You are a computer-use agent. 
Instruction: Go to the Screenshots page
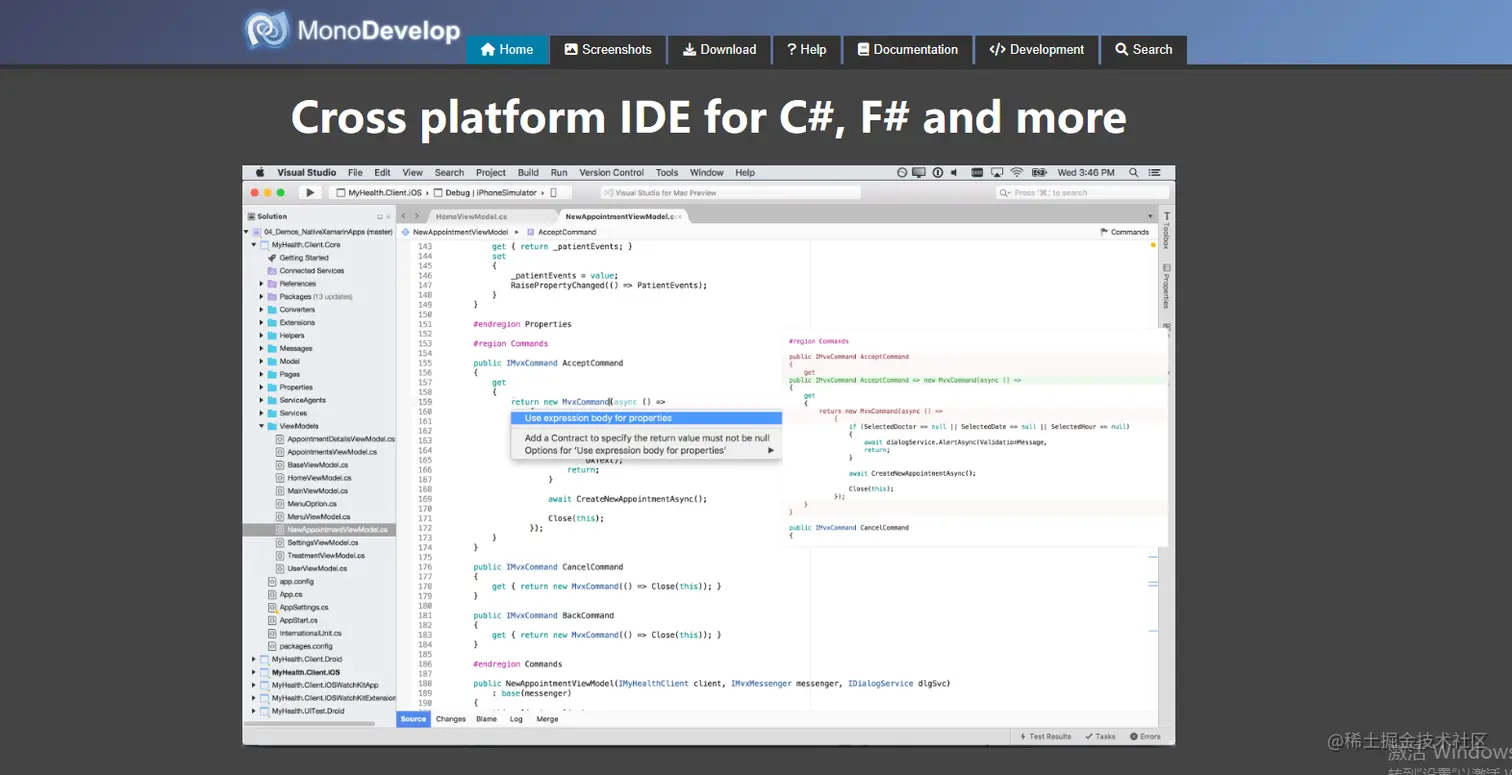click(607, 49)
